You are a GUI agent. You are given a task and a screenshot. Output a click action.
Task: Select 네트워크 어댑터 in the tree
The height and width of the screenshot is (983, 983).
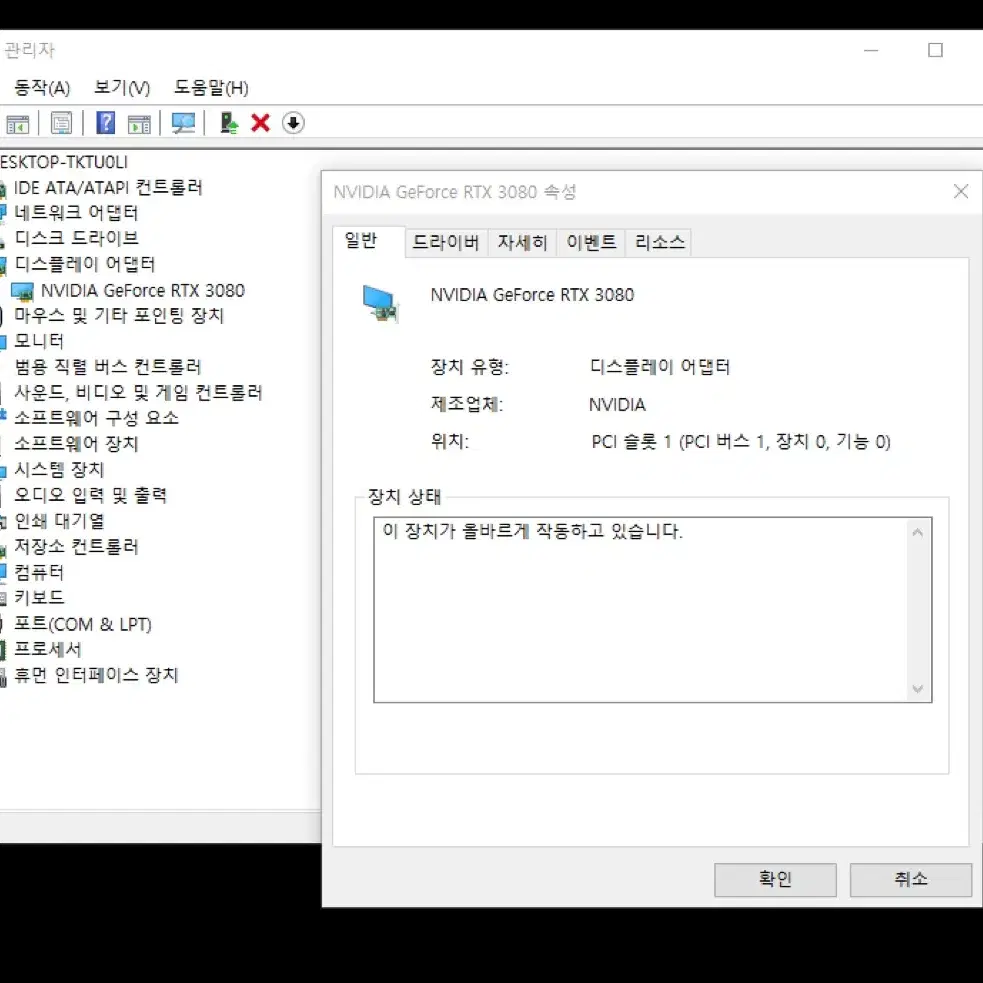tap(76, 213)
